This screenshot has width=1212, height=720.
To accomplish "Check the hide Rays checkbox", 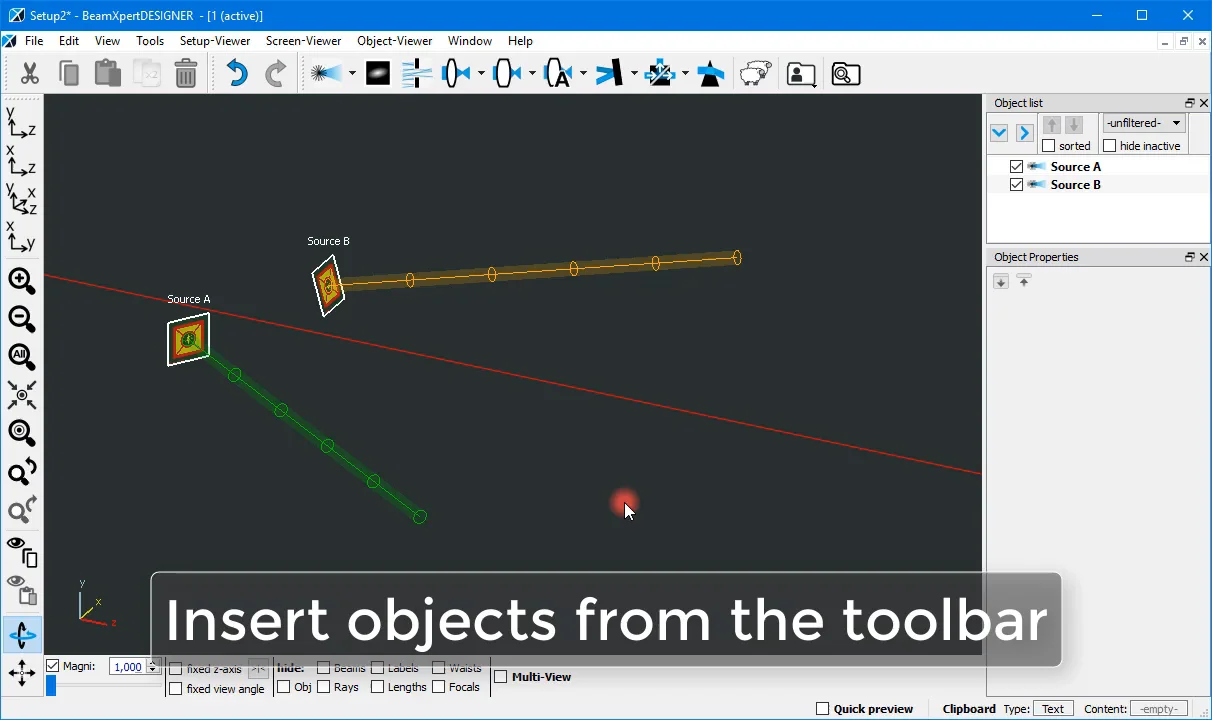I will (x=323, y=687).
